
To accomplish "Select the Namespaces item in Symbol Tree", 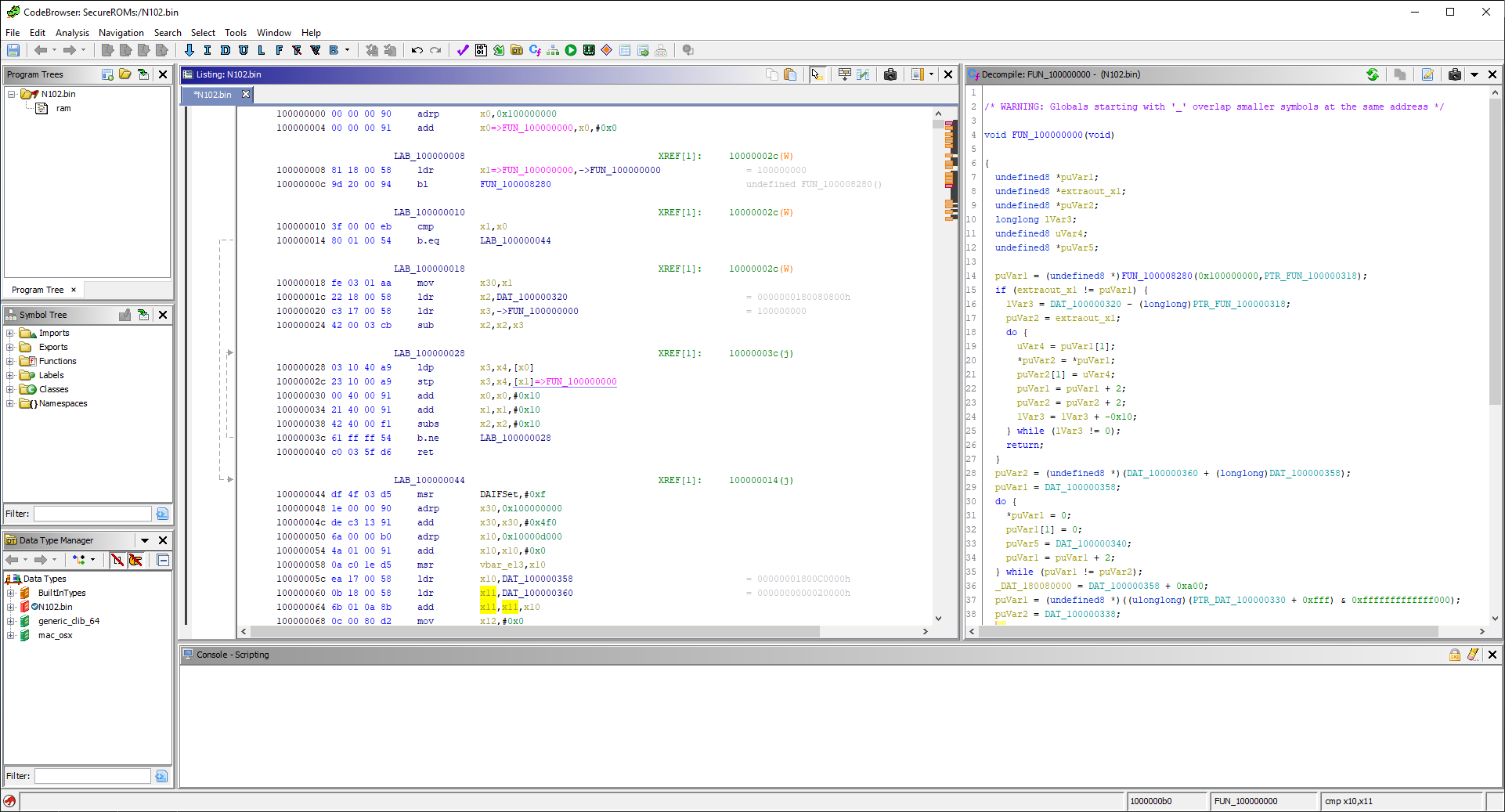I will 63,403.
